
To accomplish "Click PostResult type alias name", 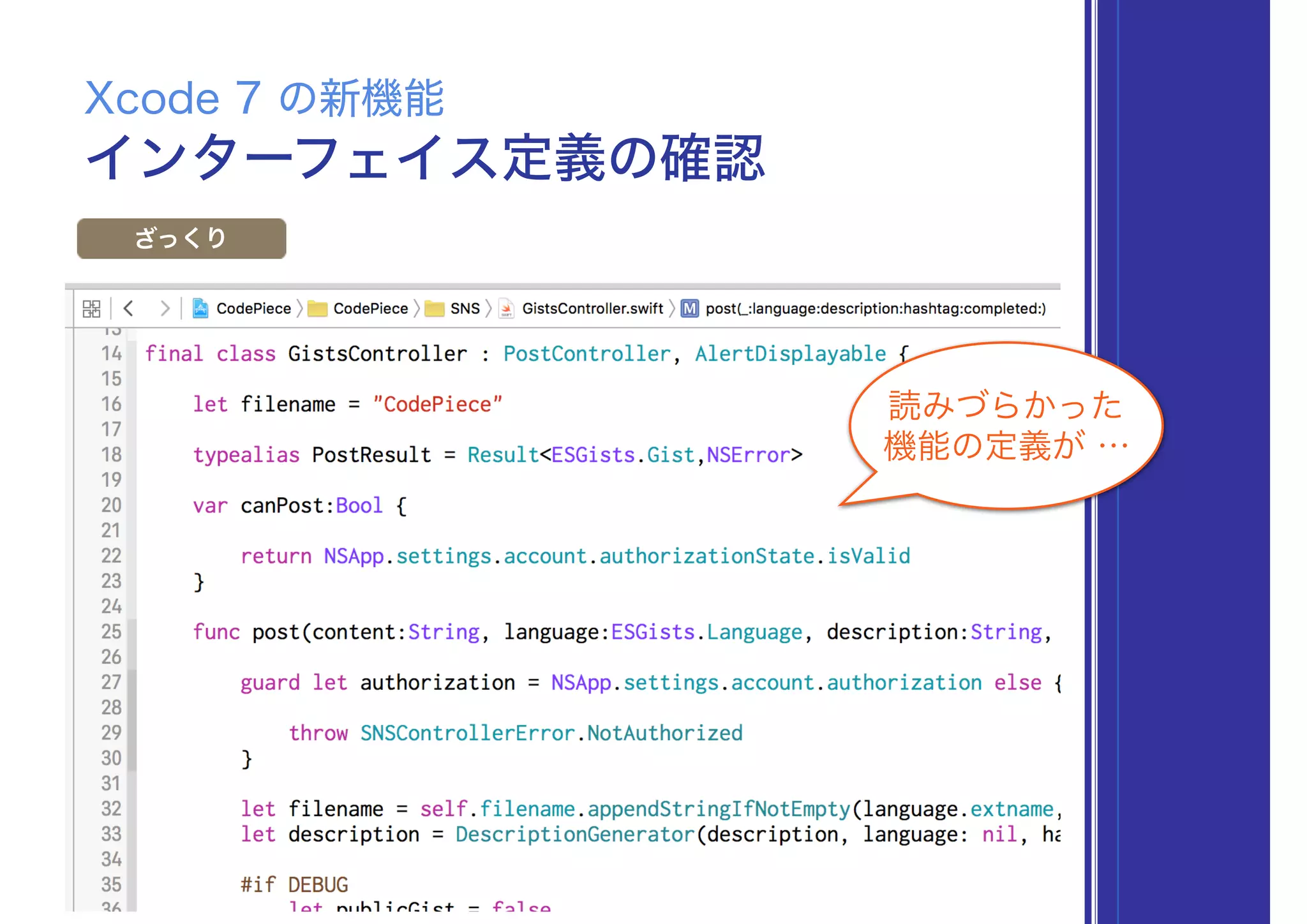I will (x=371, y=455).
